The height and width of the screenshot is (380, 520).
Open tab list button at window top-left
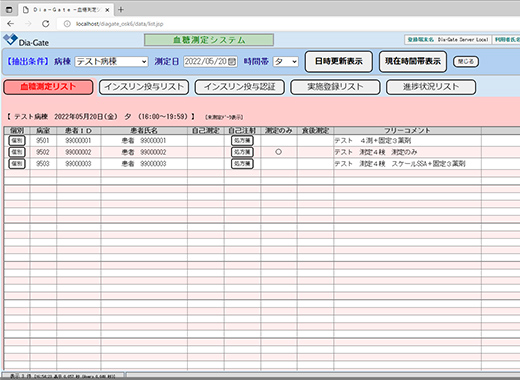[x=9, y=10]
